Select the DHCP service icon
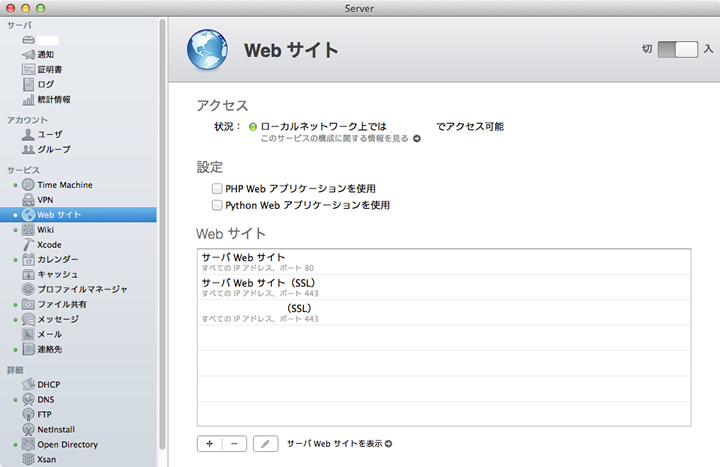Viewport: 720px width, 467px height. [x=28, y=384]
